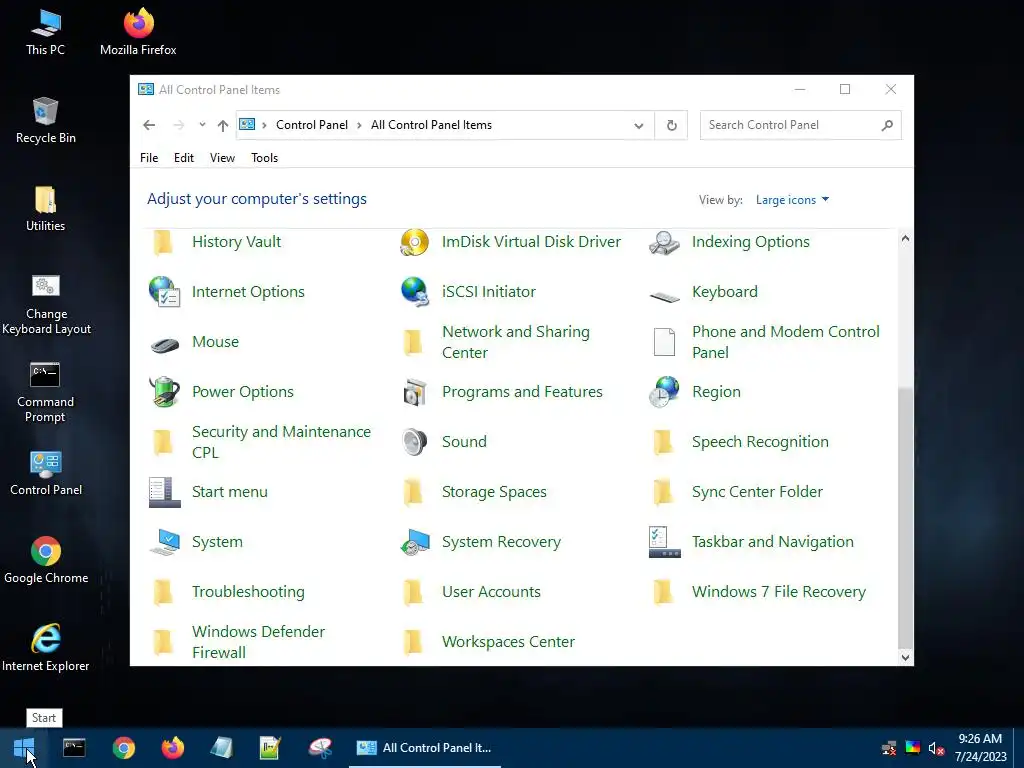Open History Vault folder icon
1024x768 pixels.
pos(163,242)
